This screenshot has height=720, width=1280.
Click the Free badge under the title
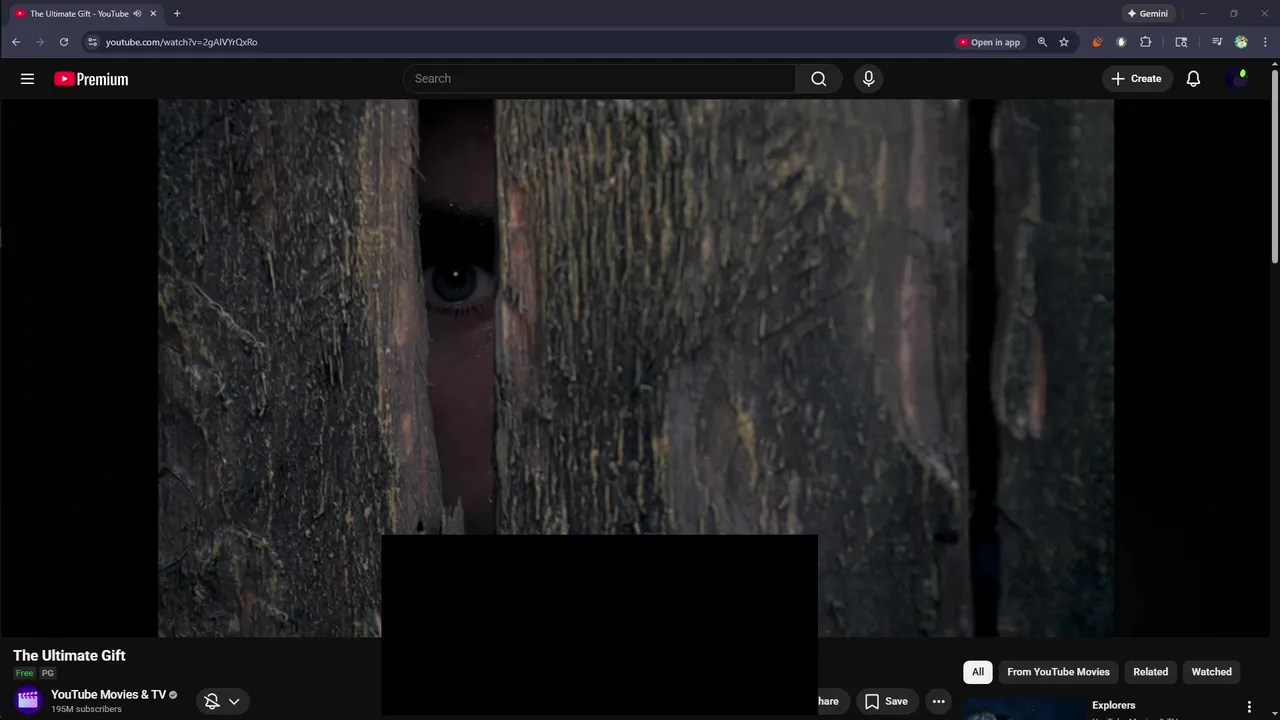24,674
